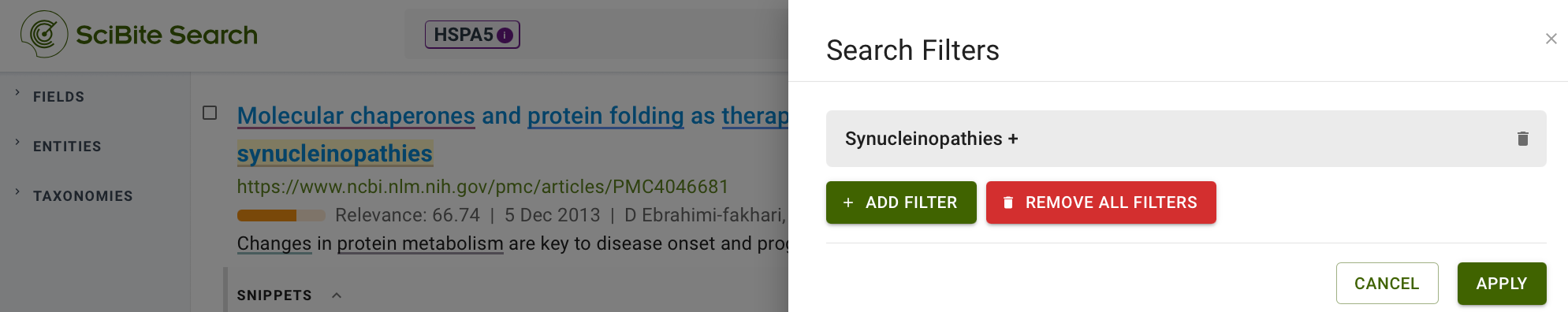Close the Search Filters panel
The image size is (1568, 312).
[1551, 39]
